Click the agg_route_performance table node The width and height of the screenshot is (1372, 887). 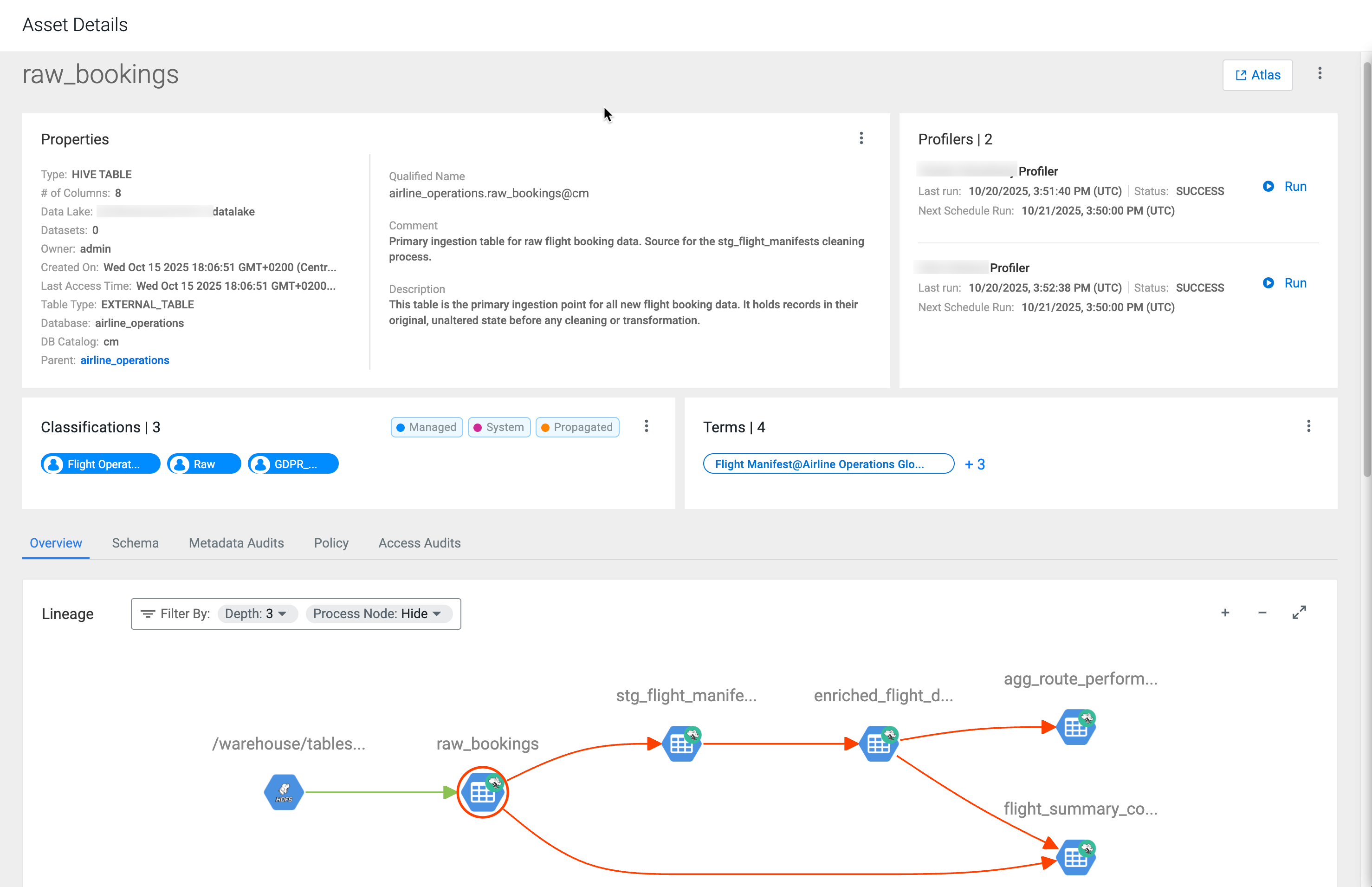[1075, 727]
